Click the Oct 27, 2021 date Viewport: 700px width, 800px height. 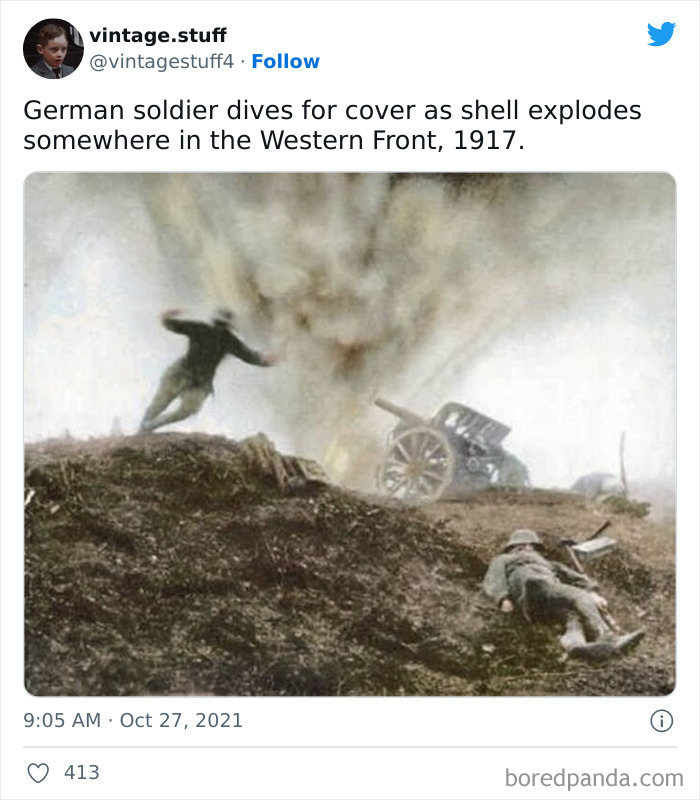(x=181, y=720)
